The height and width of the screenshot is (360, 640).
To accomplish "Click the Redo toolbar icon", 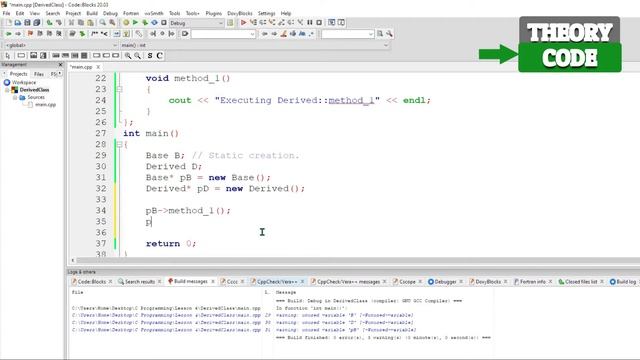I will click(x=59, y=23).
